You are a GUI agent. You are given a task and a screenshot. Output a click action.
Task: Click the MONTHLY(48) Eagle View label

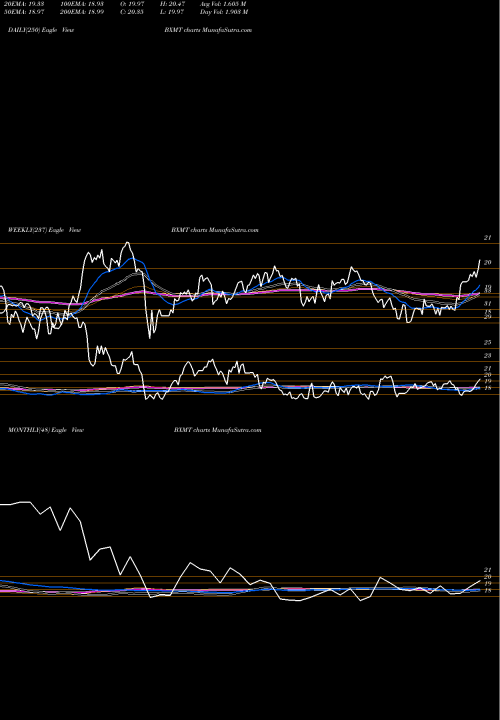pos(46,430)
